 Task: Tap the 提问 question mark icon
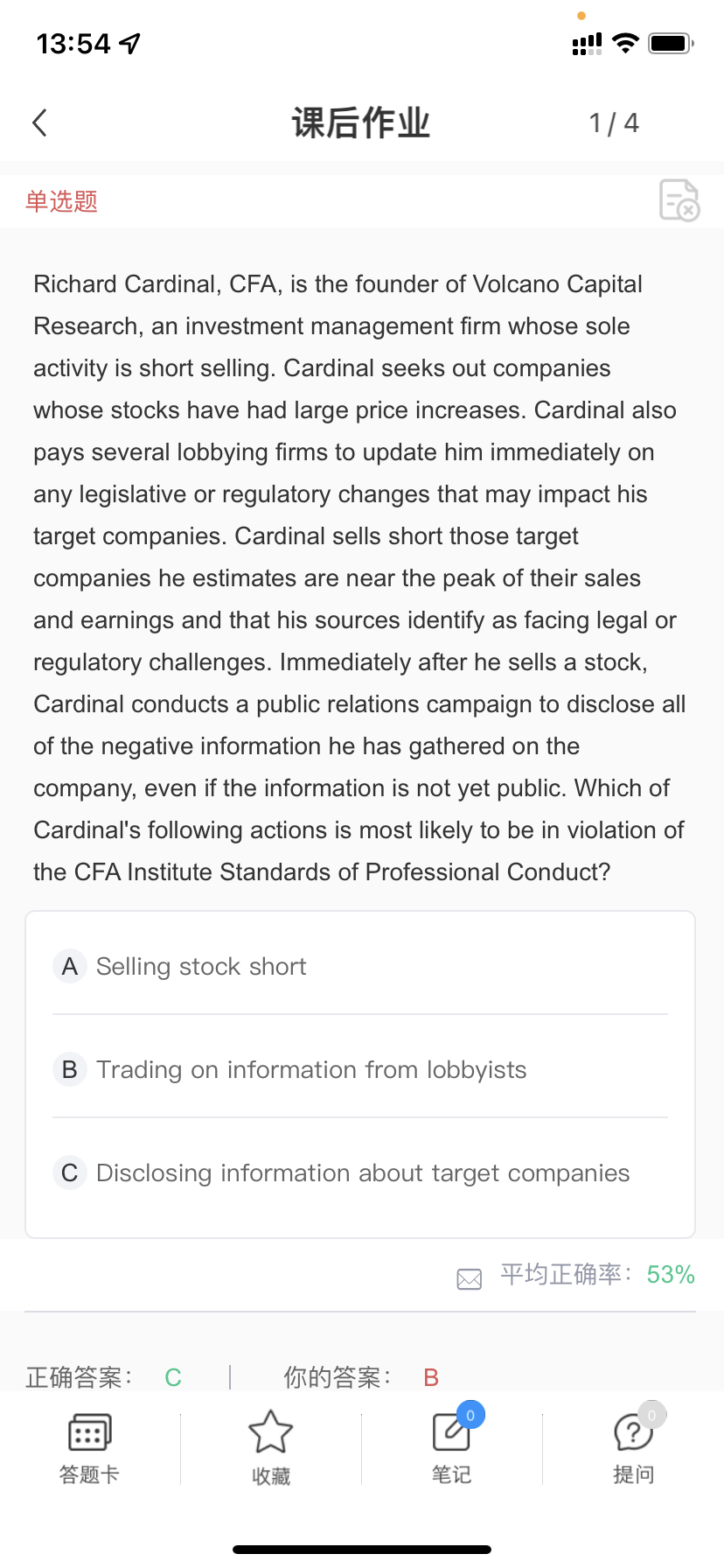[632, 1433]
